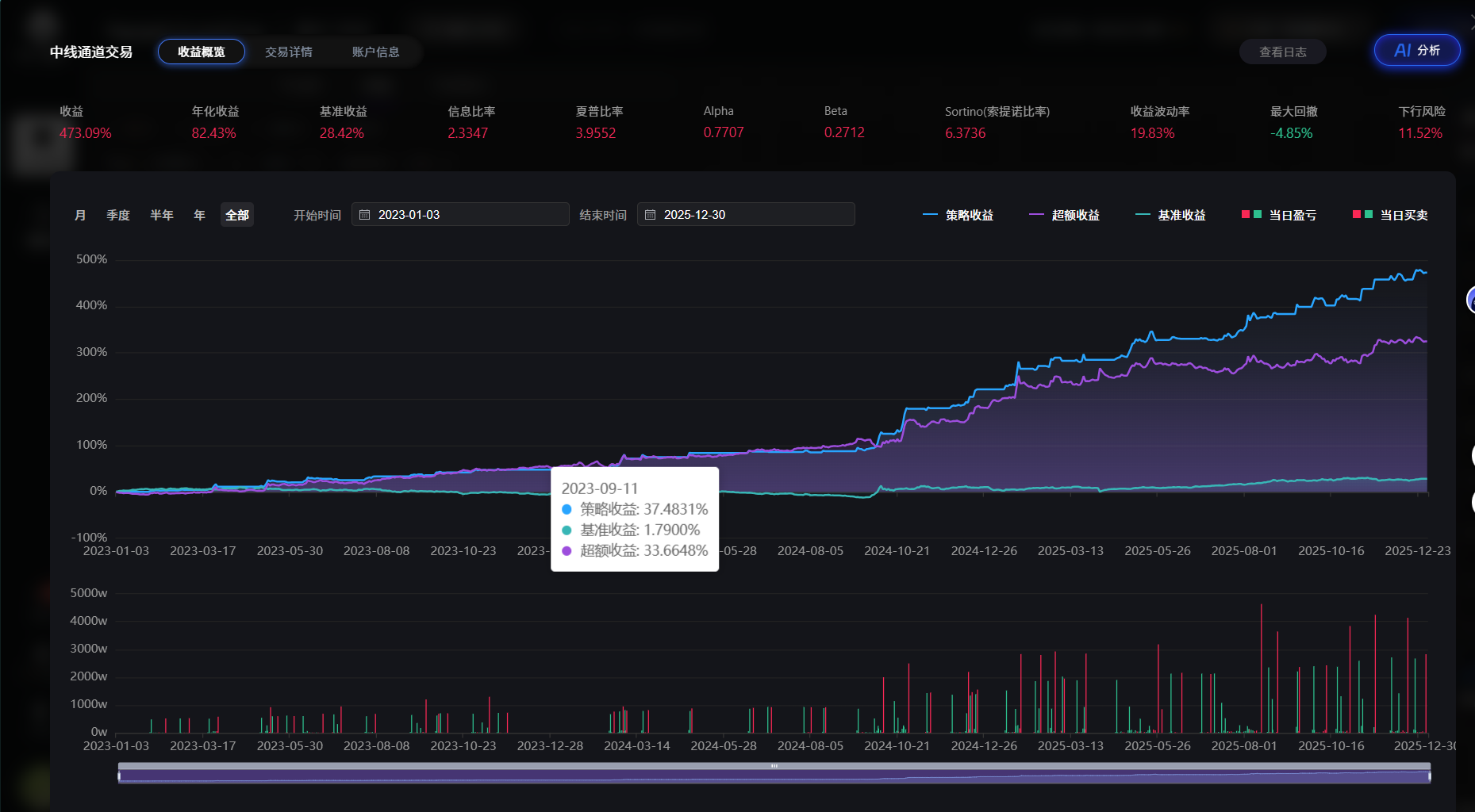Click tooltip date 2023-09-11
The image size is (1475, 812).
pos(600,488)
